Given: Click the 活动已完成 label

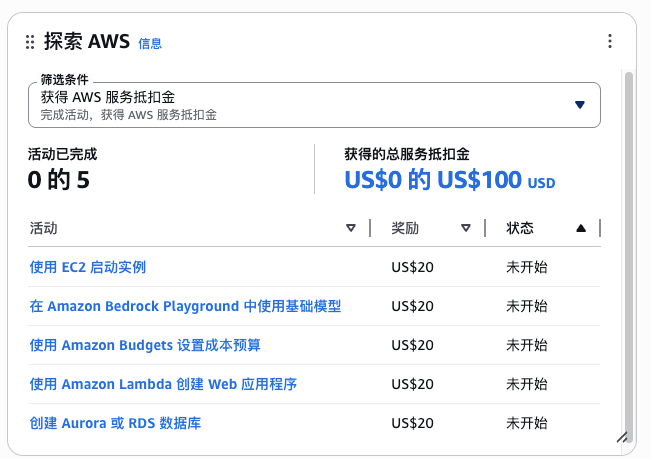Looking at the screenshot, I should point(62,154).
